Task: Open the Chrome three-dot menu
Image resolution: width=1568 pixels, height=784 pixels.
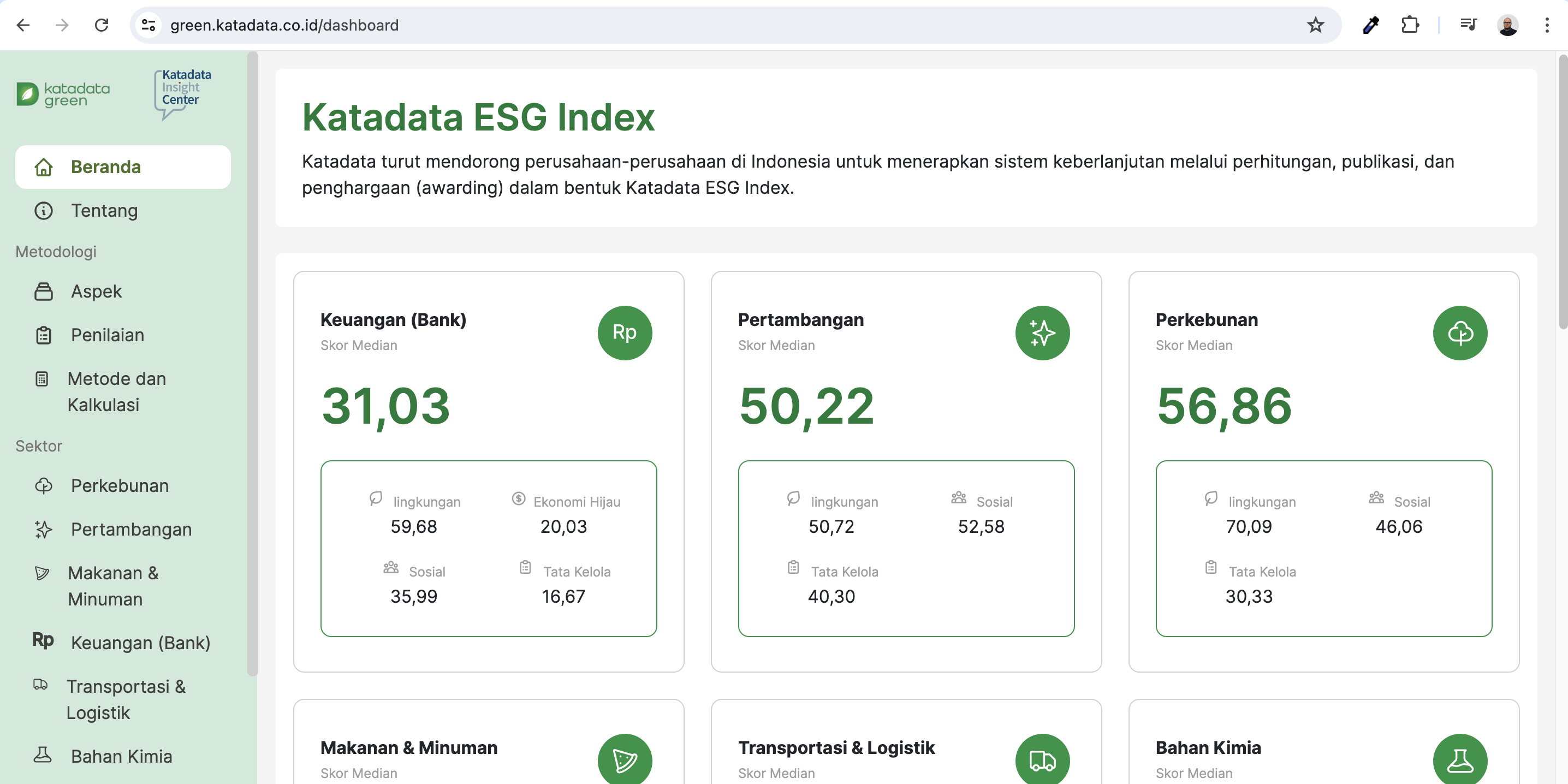Action: pos(1547,25)
